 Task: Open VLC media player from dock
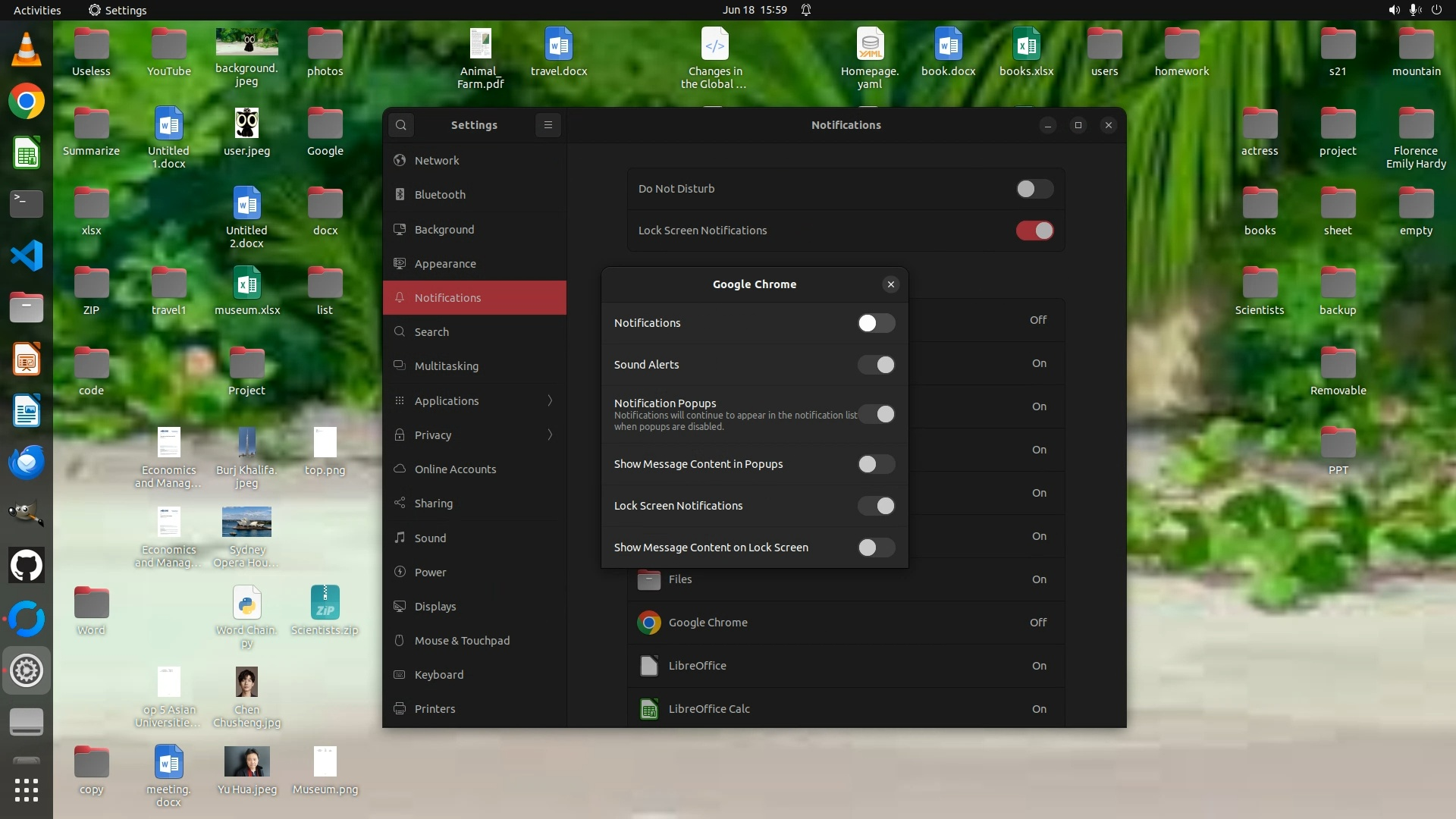coord(27,50)
